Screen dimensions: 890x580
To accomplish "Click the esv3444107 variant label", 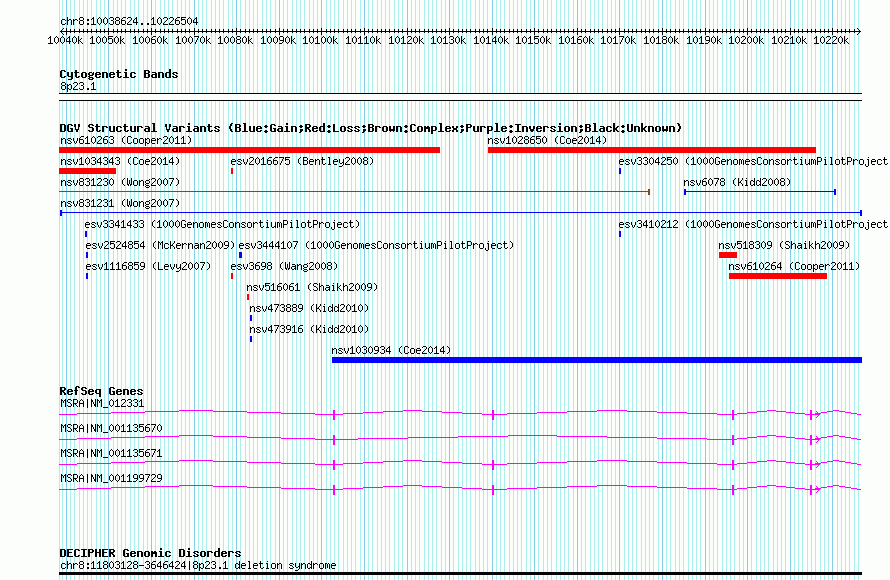I will pyautogui.click(x=376, y=245).
